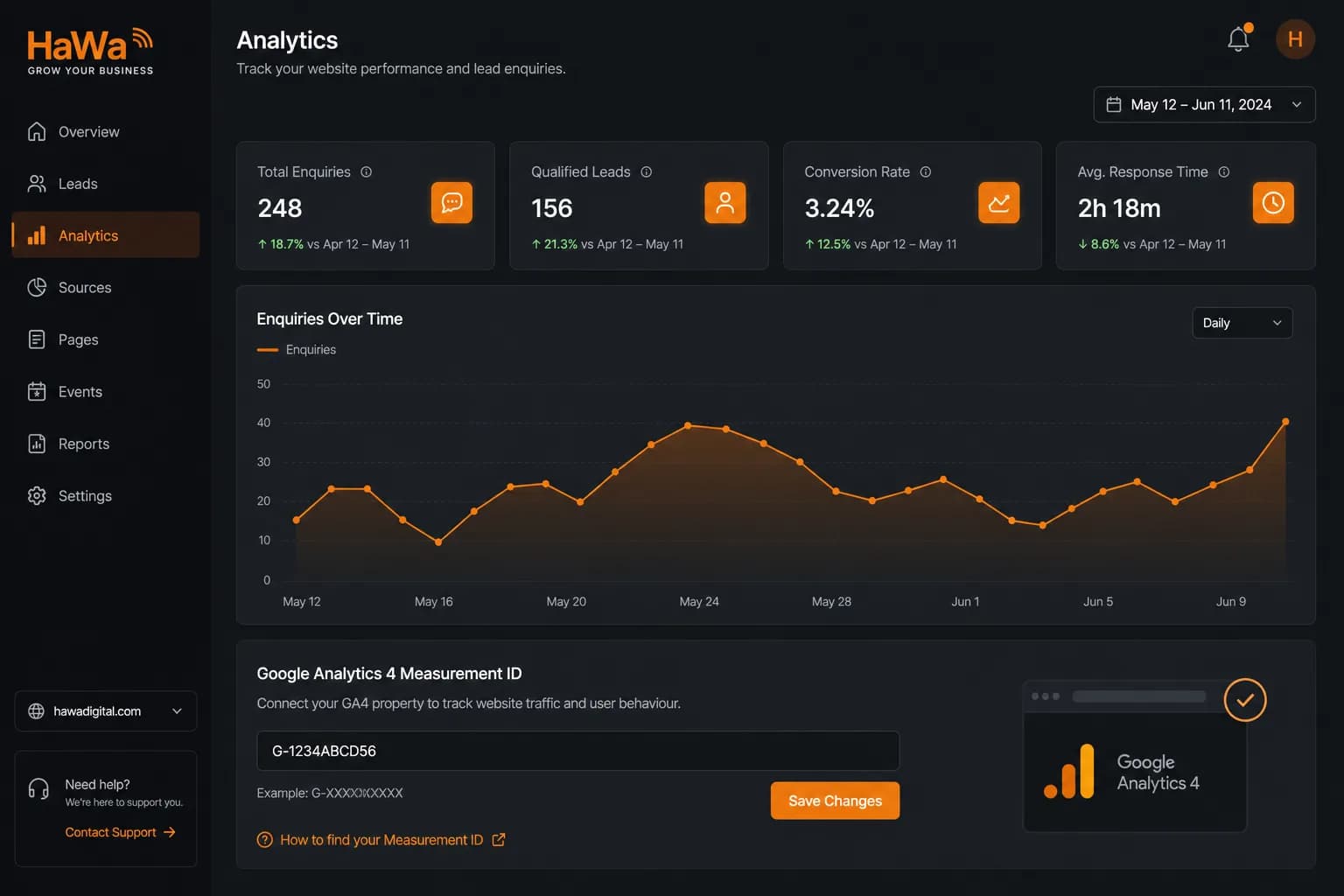Click the Conversion Rate trend chart icon
1344x896 pixels.
tap(998, 203)
